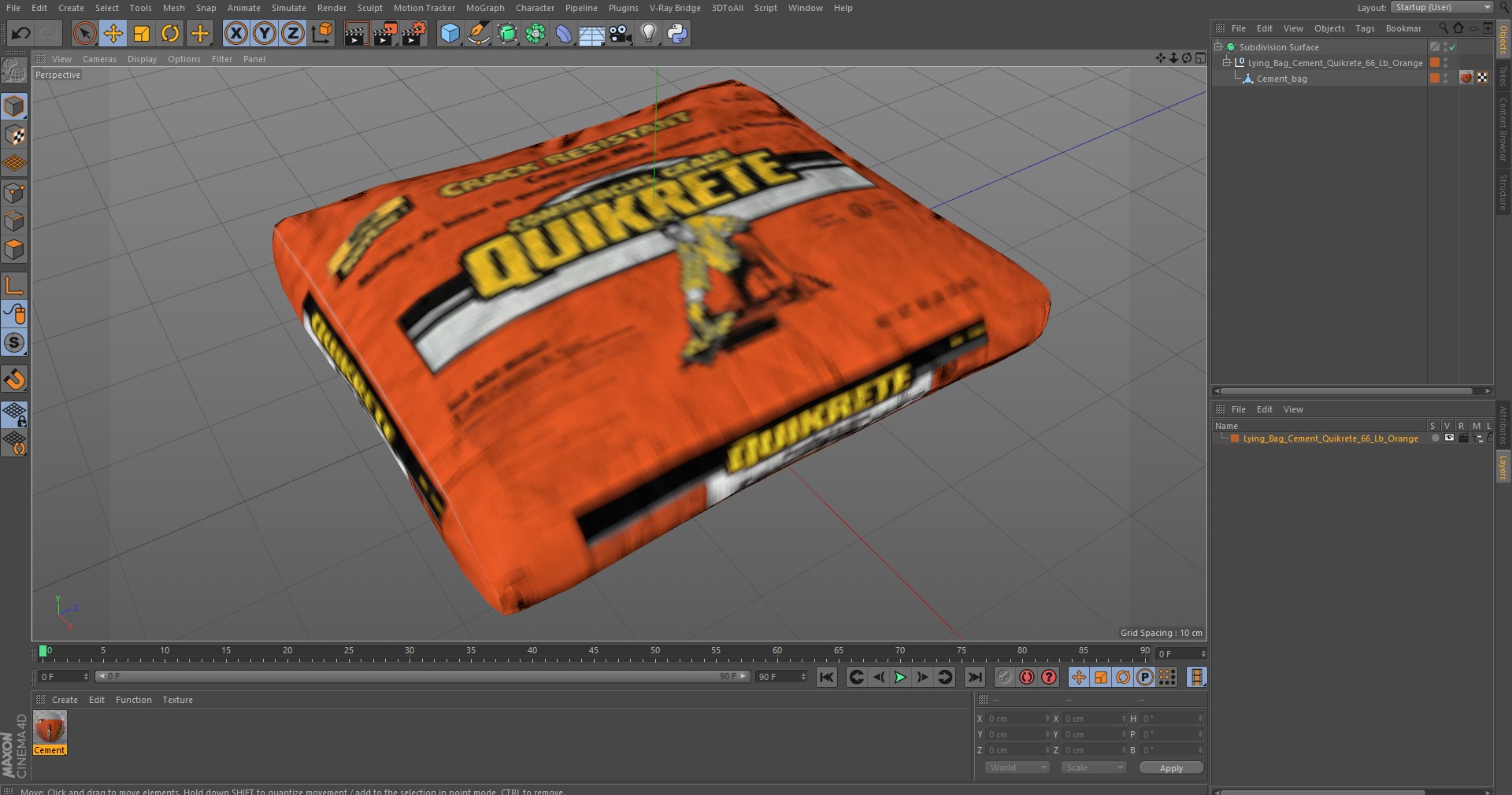
Task: Open the material manager Texture menu
Action: [177, 700]
